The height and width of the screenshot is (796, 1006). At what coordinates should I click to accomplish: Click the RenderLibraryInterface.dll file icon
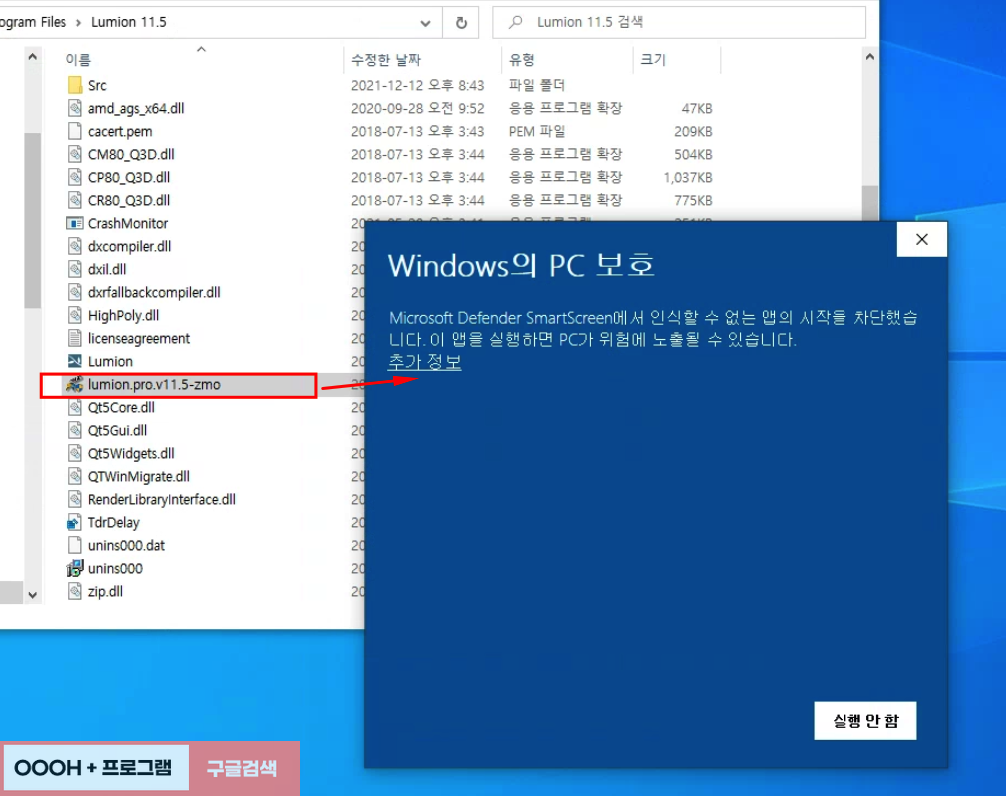click(74, 500)
